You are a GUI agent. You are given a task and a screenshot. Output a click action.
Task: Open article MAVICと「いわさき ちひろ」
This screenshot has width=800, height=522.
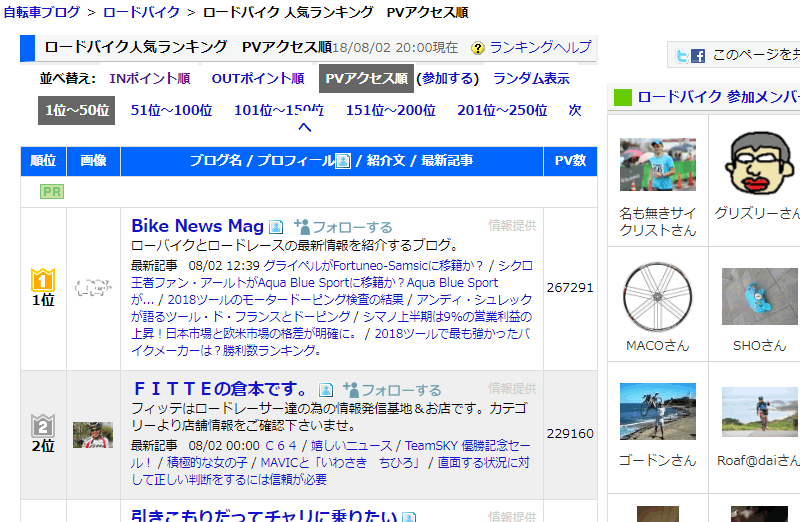(x=341, y=463)
